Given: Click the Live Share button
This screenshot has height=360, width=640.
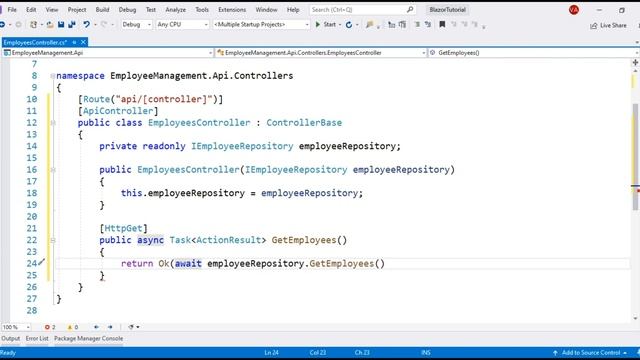Looking at the screenshot, I should (x=608, y=25).
